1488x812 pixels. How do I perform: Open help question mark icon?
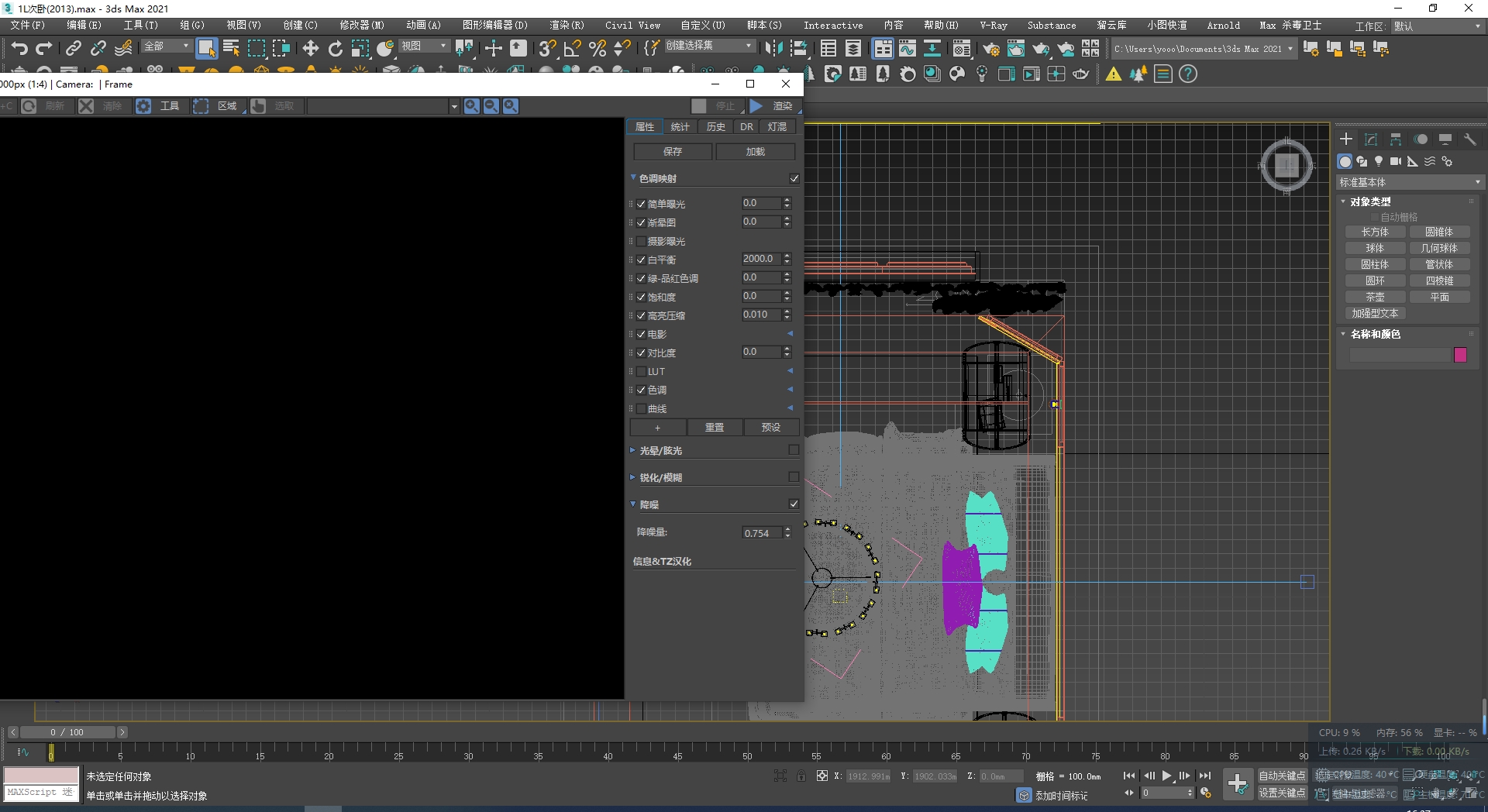click(1188, 74)
